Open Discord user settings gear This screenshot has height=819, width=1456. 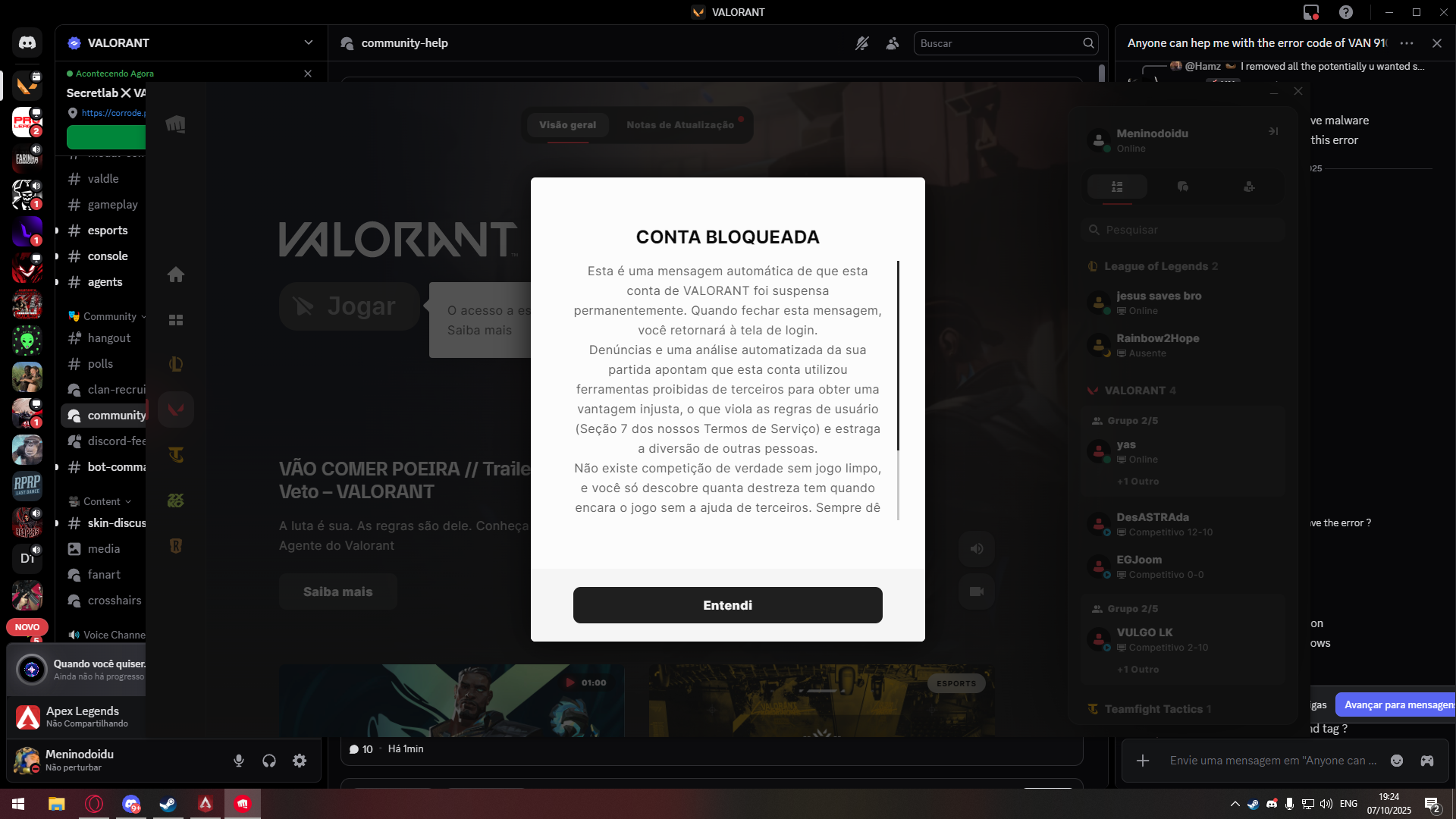[x=300, y=761]
